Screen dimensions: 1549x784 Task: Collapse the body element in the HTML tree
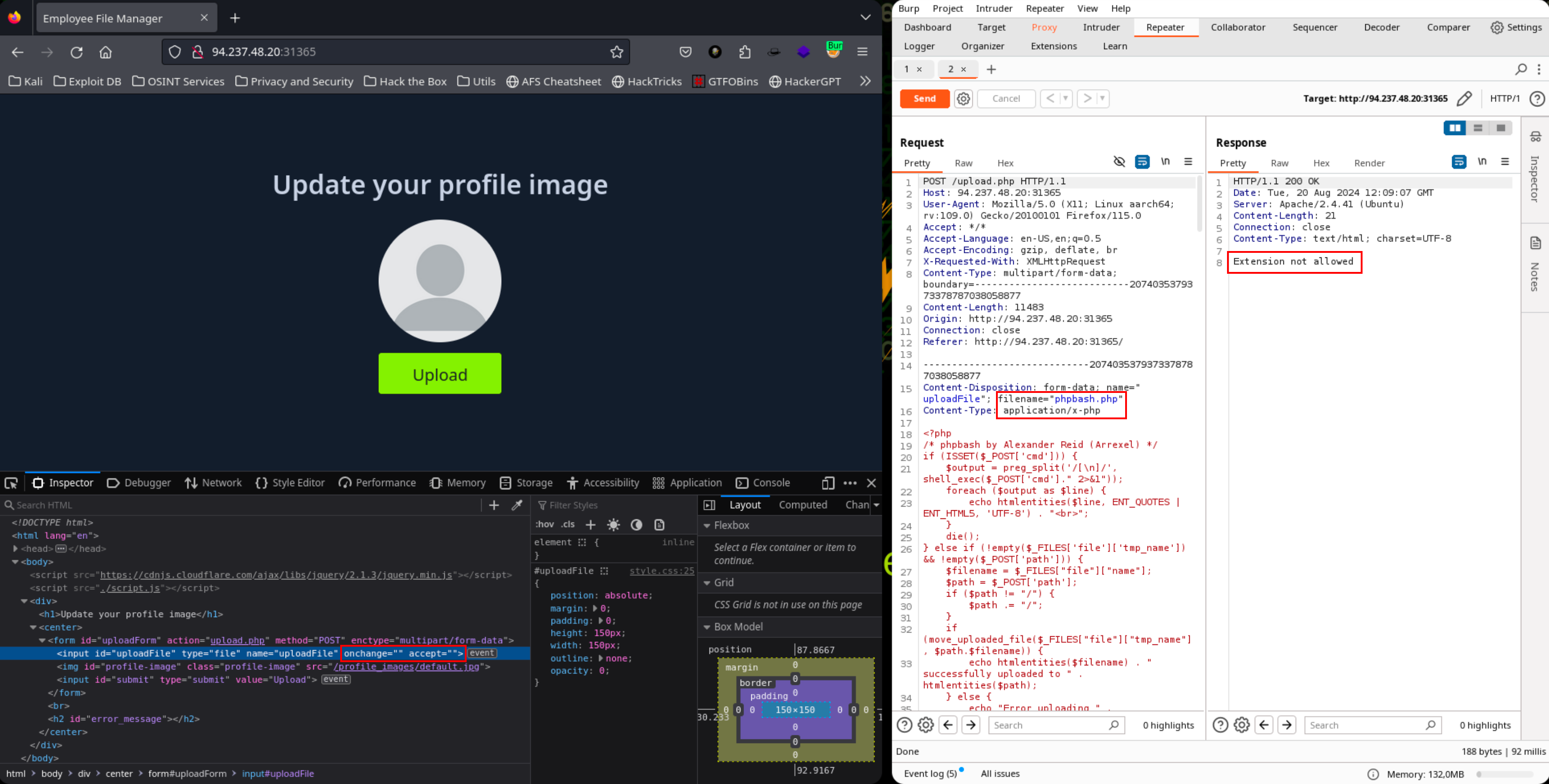pos(15,562)
